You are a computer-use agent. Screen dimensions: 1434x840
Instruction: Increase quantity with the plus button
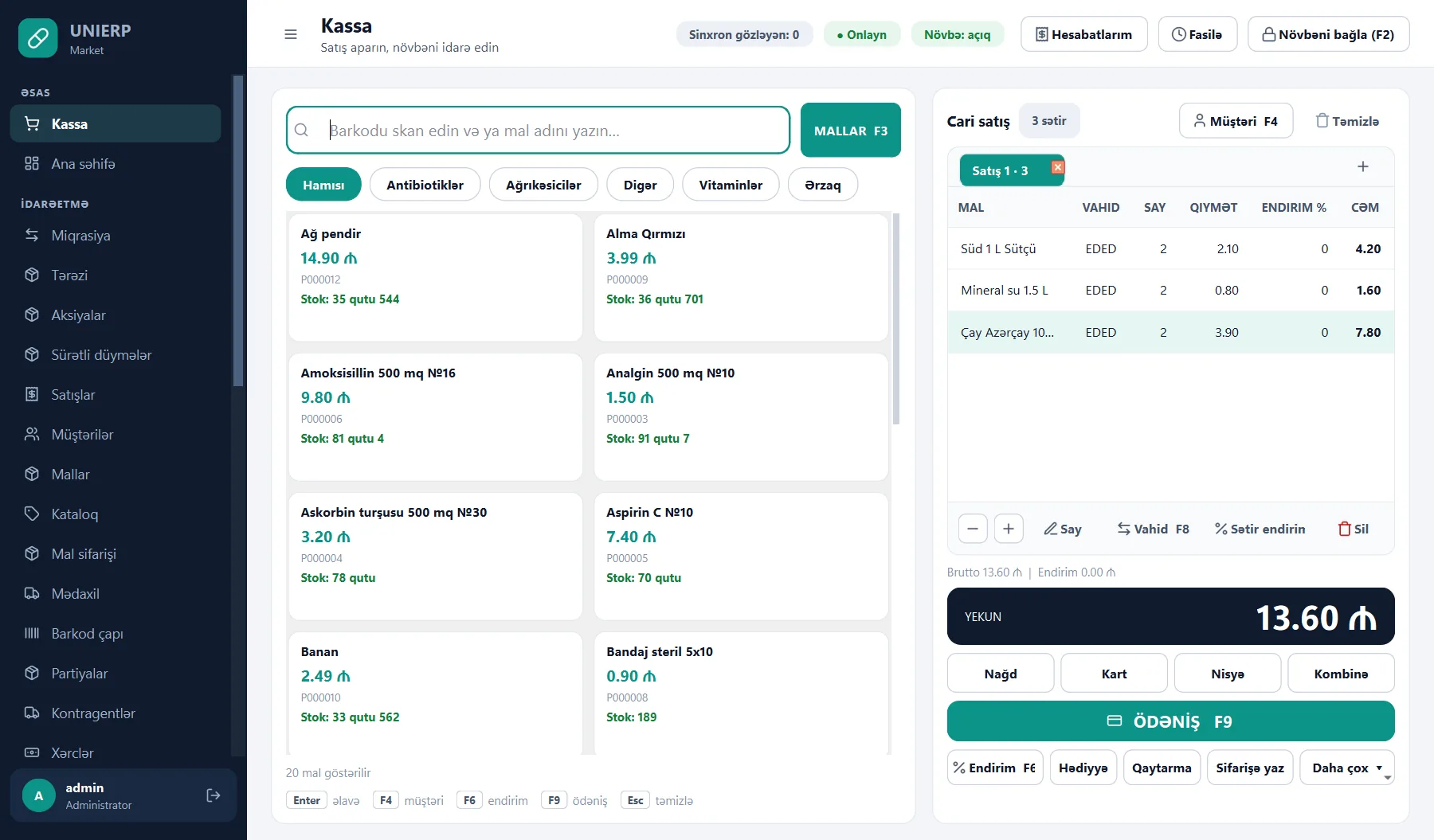[x=1009, y=529]
